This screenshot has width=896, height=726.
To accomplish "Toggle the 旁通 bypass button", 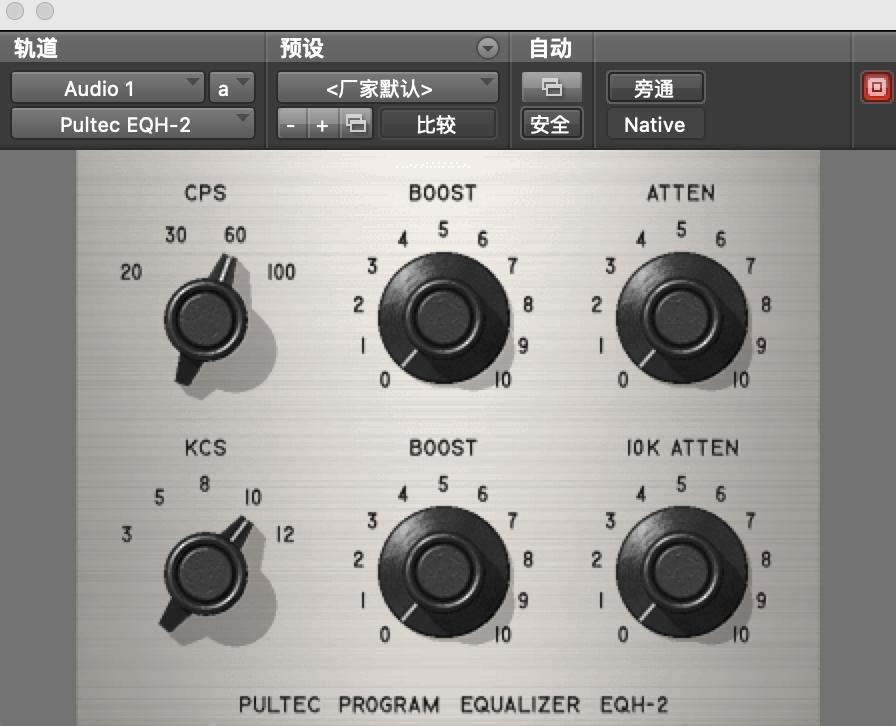I will click(655, 88).
